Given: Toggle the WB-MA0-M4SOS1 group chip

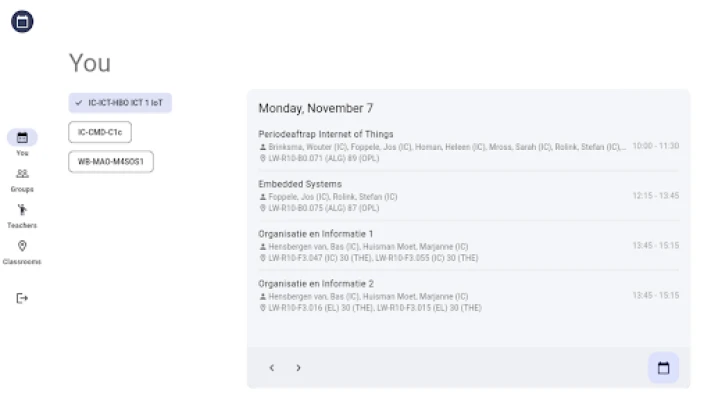Looking at the screenshot, I should point(110,161).
